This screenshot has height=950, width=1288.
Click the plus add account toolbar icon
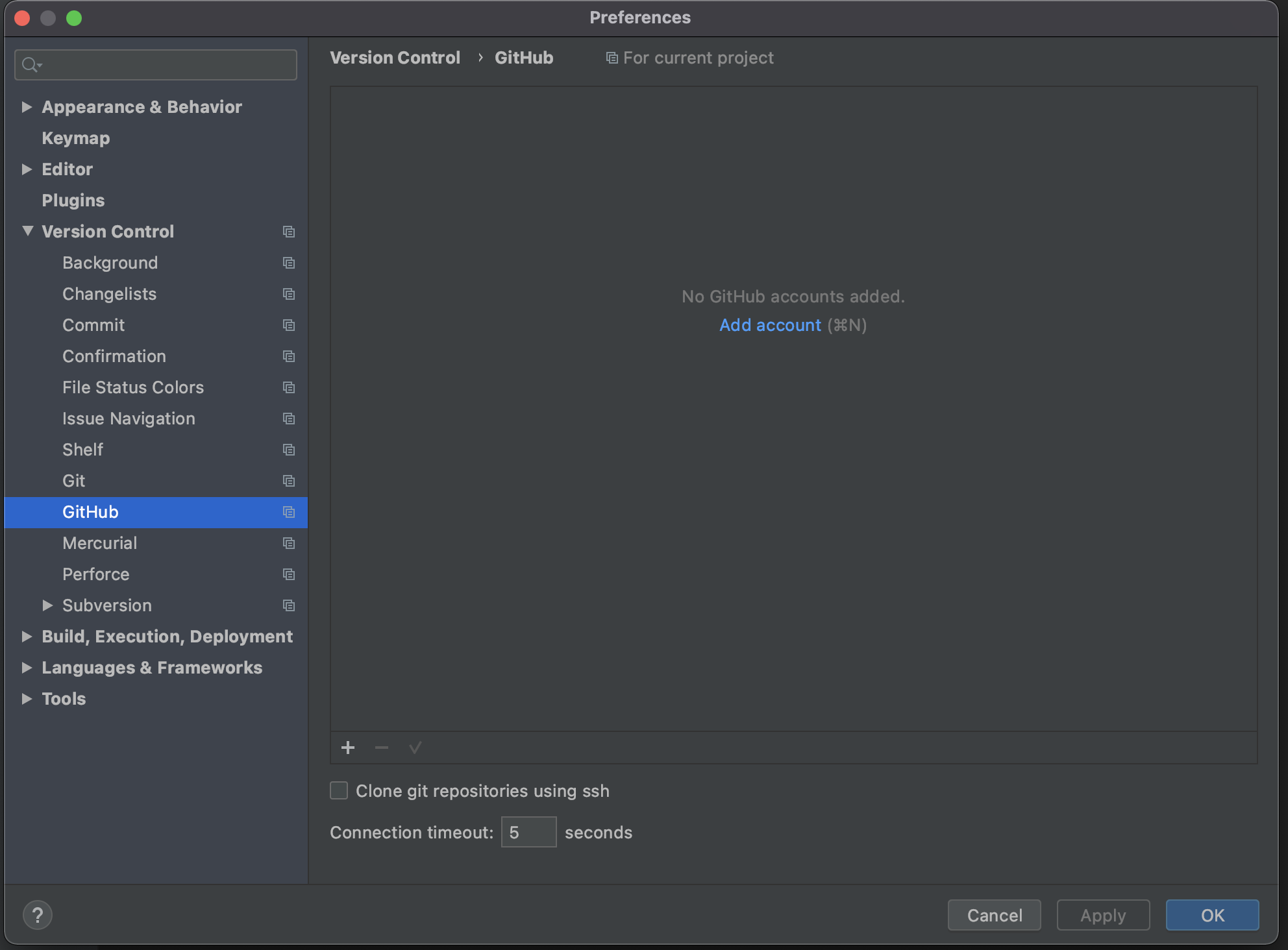(x=348, y=748)
